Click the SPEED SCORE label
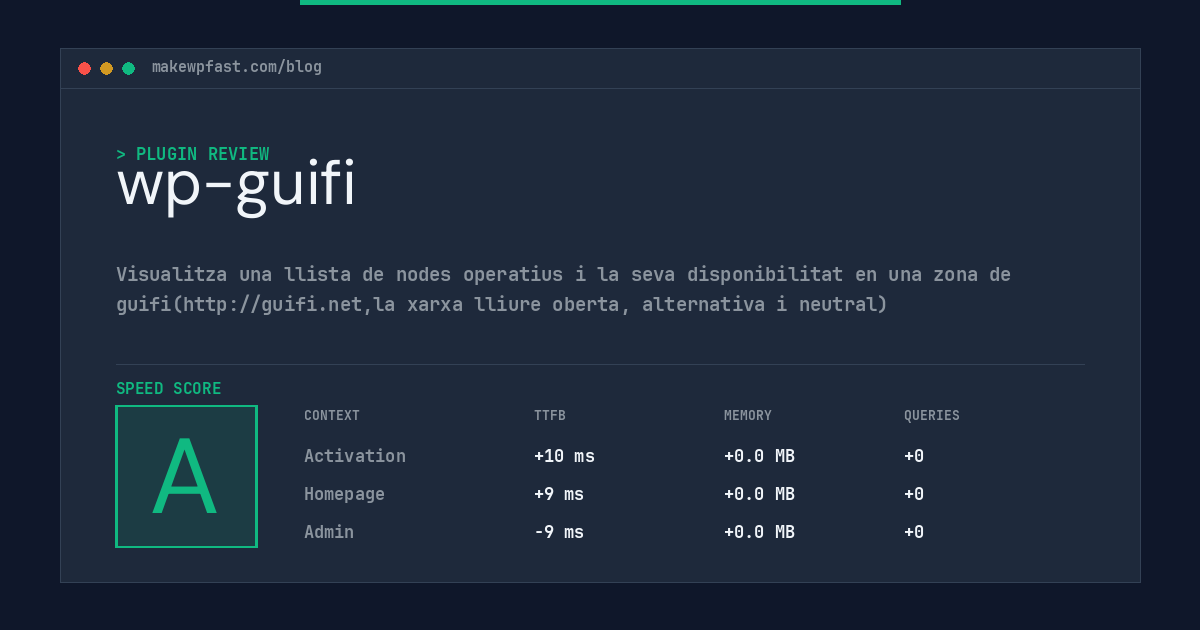The width and height of the screenshot is (1200, 630). coord(169,389)
